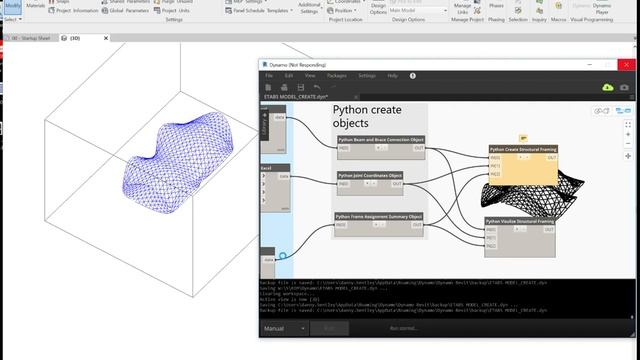Click the notification alert icon beside Help
Image resolution: width=640 pixels, height=360 pixels.
(x=413, y=76)
